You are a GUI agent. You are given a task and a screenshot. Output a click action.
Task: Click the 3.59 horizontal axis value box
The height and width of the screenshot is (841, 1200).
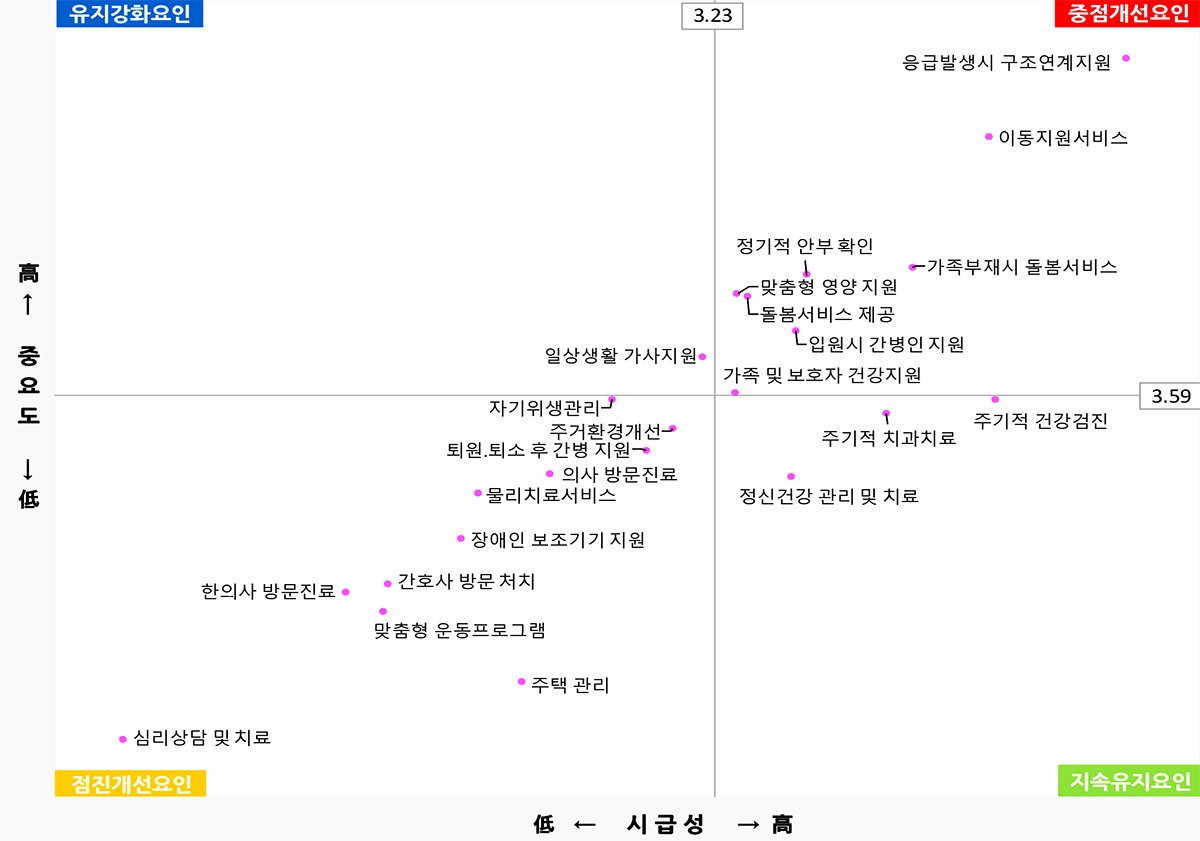click(1169, 396)
